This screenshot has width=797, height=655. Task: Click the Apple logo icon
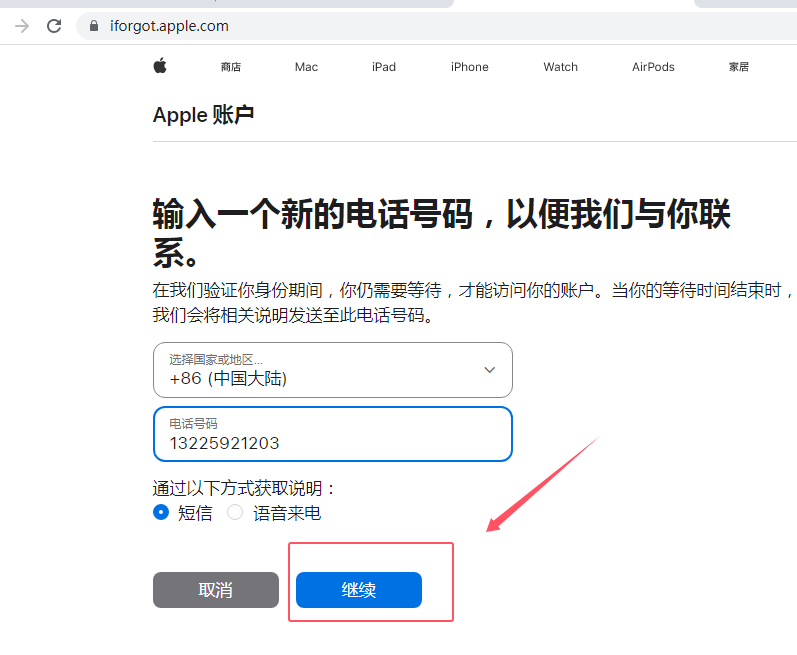160,66
